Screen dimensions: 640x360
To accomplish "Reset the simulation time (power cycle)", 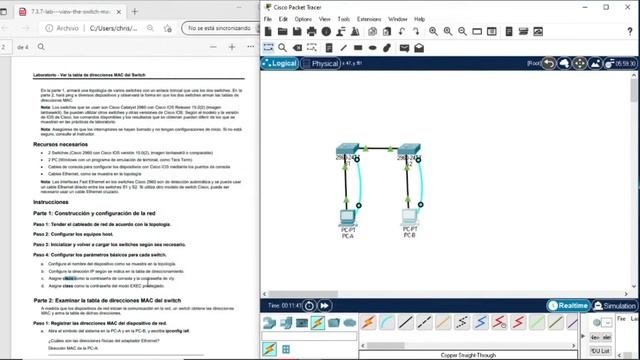I will [x=309, y=306].
